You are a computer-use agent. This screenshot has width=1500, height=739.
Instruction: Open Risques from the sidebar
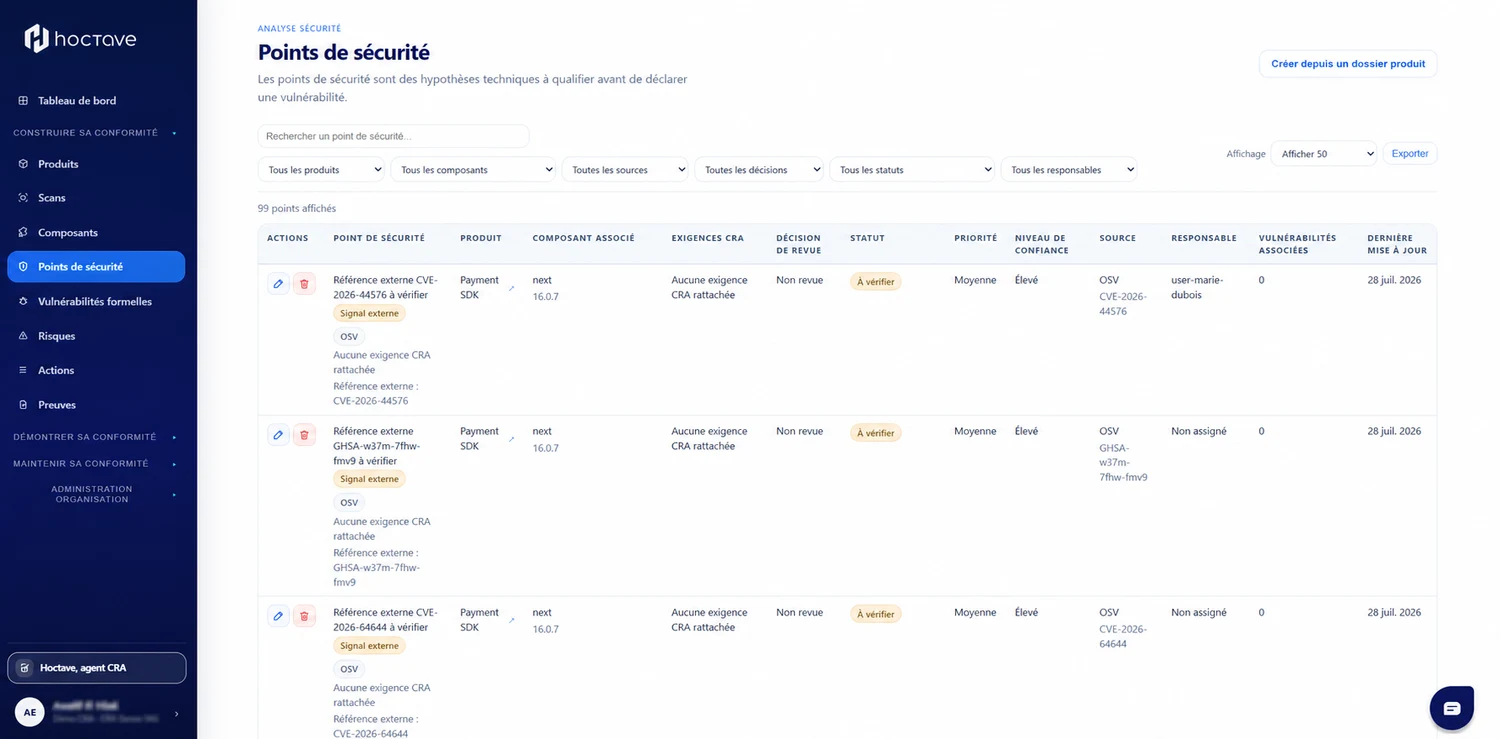tap(96, 336)
